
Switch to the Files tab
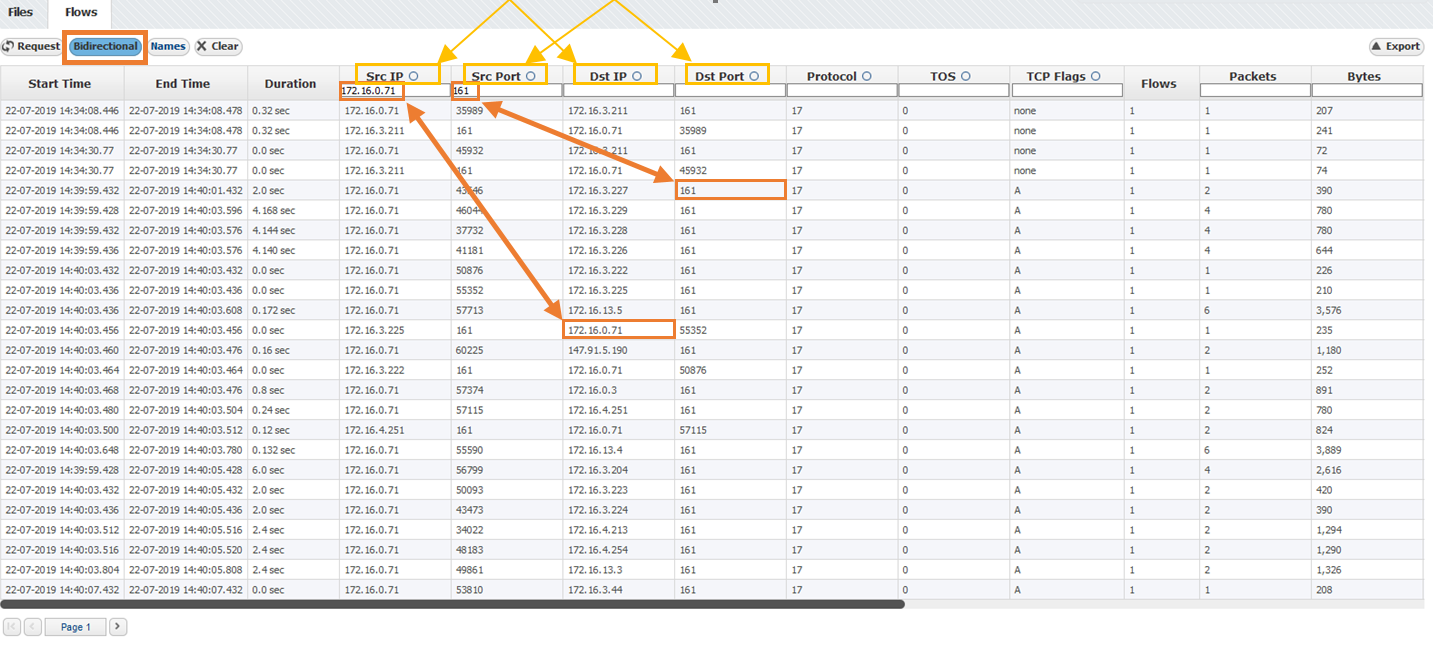tap(21, 13)
